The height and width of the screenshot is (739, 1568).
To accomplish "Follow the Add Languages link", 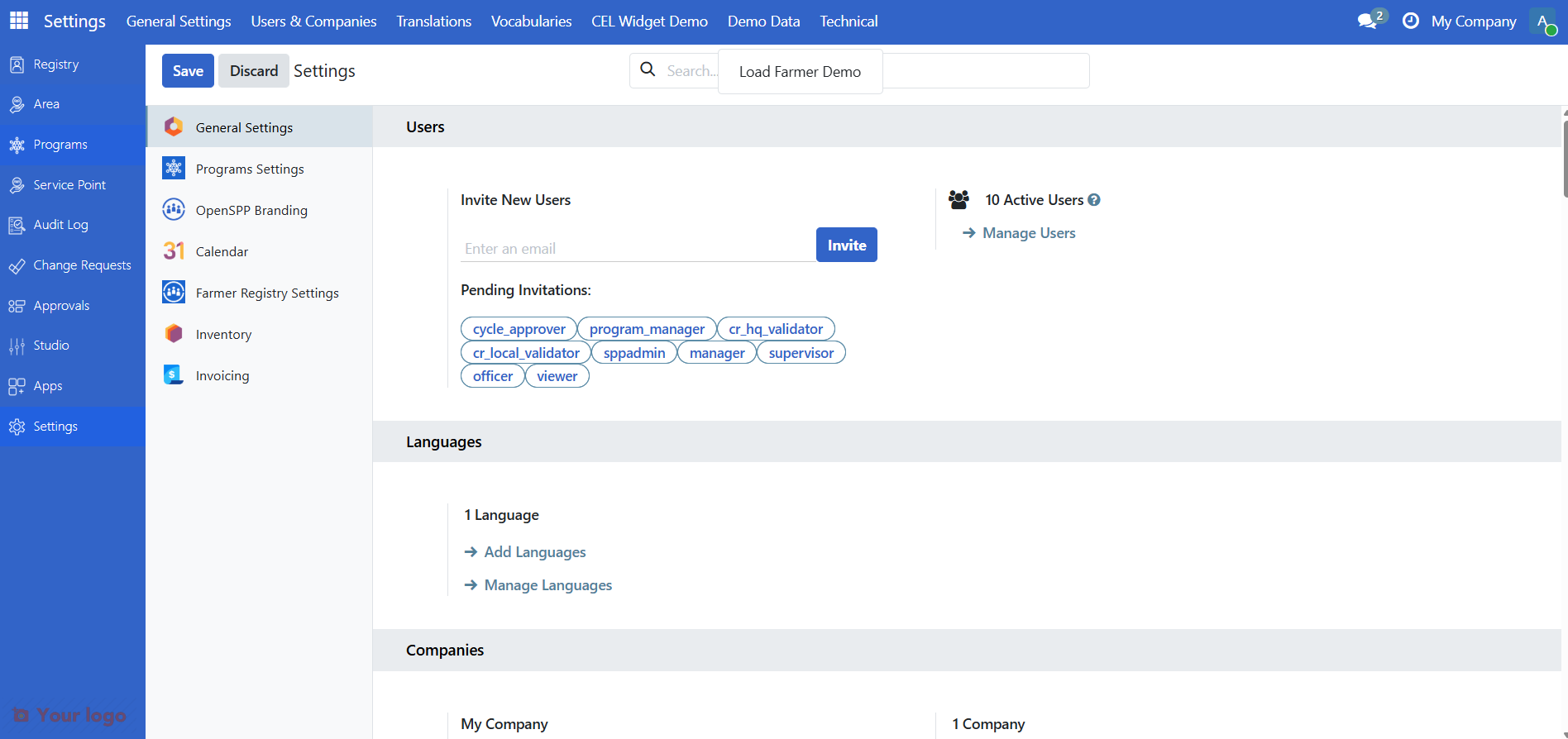I will click(x=535, y=552).
